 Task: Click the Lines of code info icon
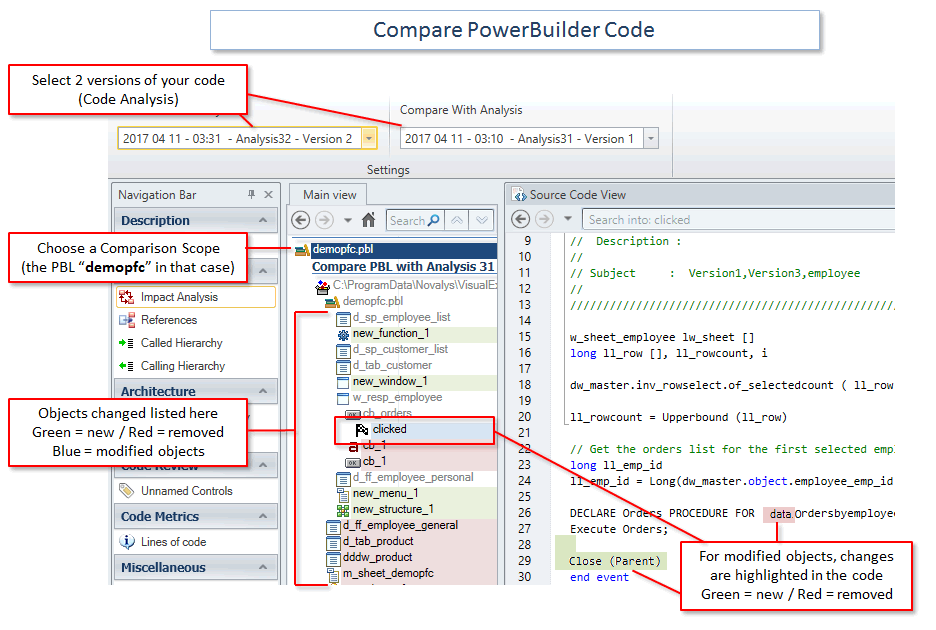click(127, 542)
